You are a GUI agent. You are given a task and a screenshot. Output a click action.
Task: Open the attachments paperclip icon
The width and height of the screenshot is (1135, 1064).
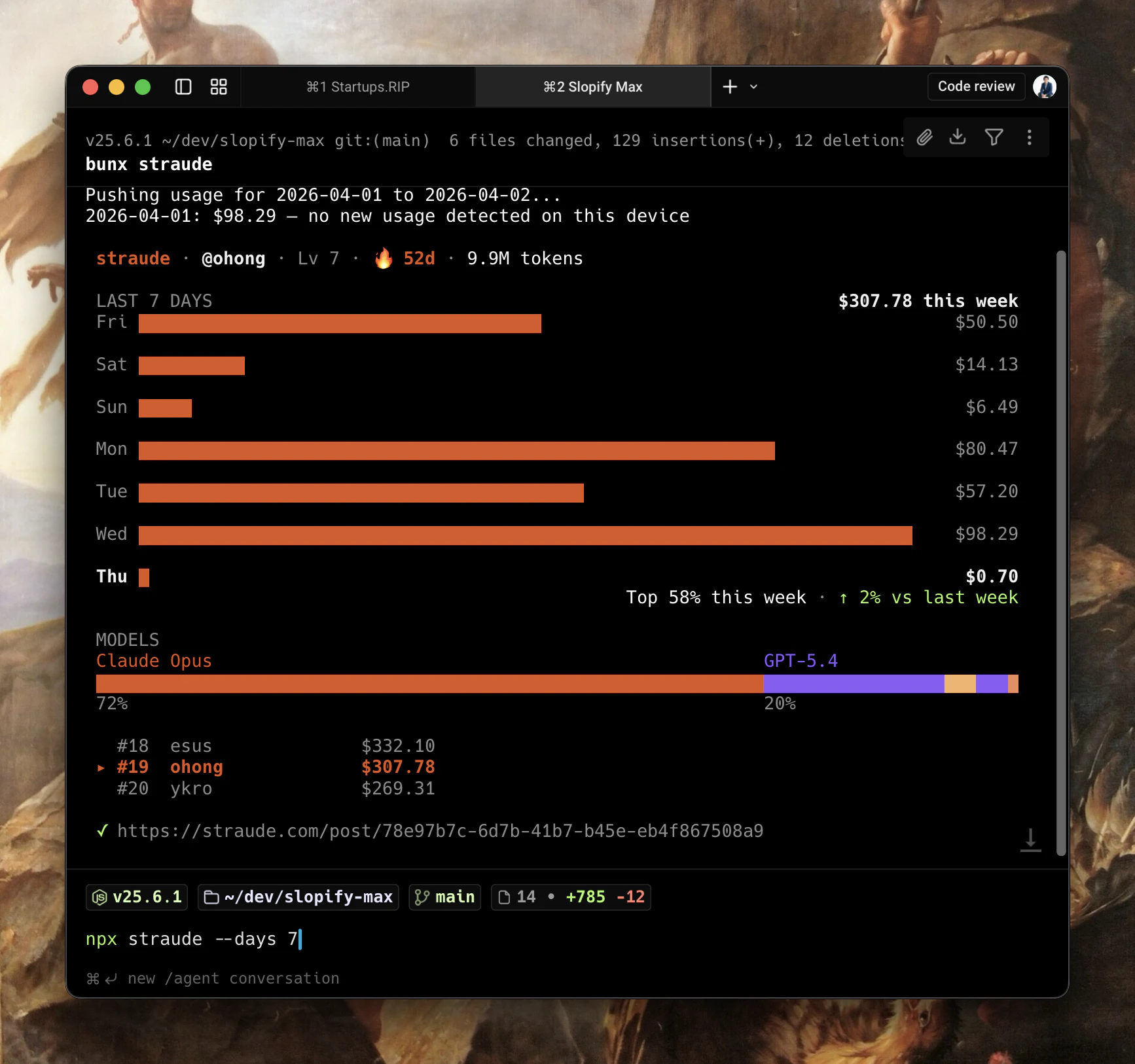pos(924,137)
